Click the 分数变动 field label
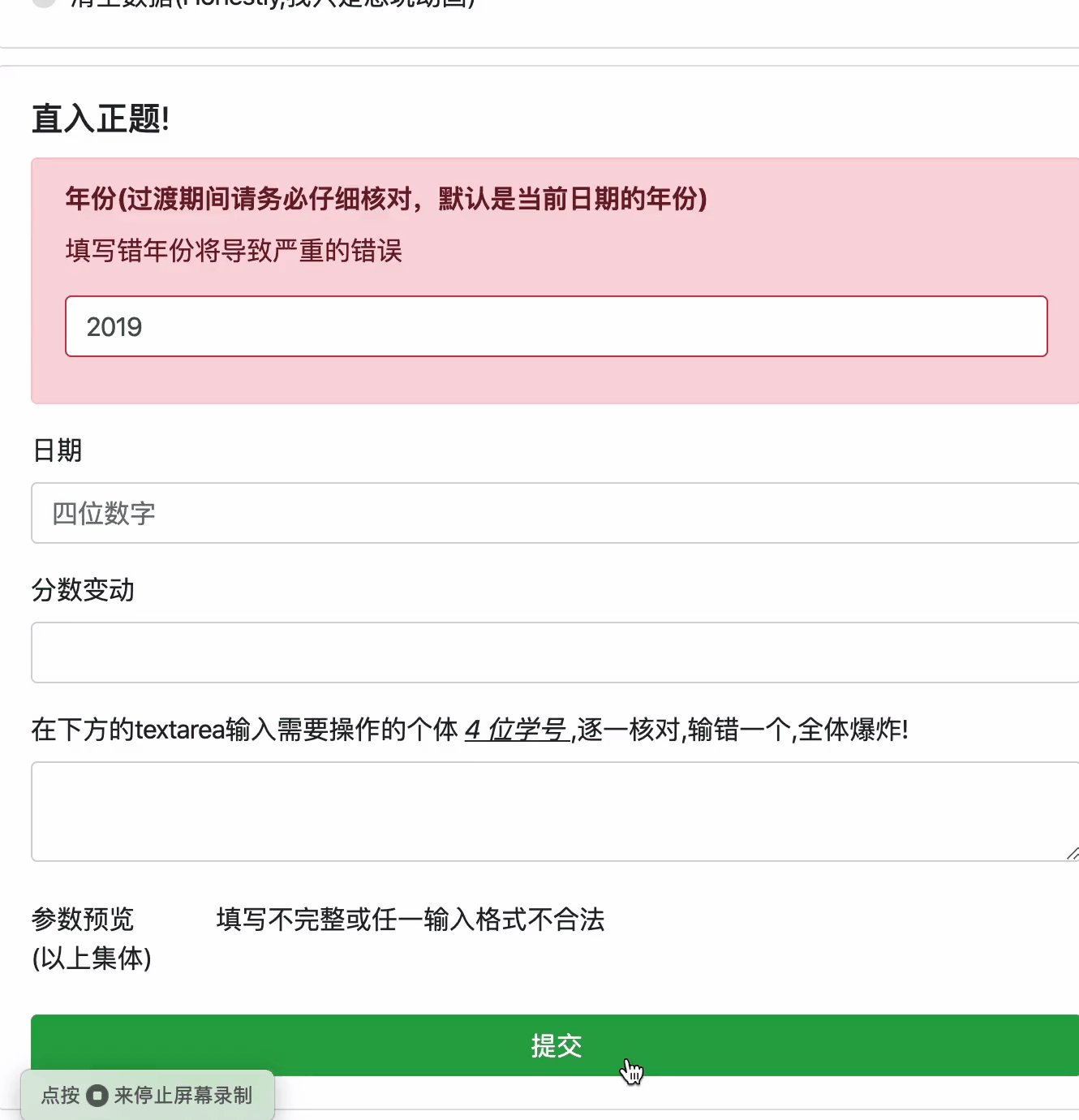1079x1120 pixels. tap(82, 590)
